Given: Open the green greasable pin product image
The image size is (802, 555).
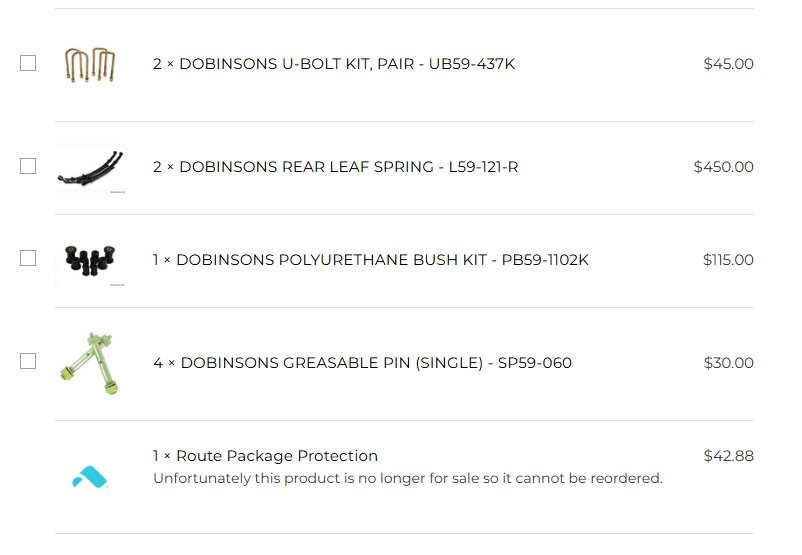Looking at the screenshot, I should point(90,364).
